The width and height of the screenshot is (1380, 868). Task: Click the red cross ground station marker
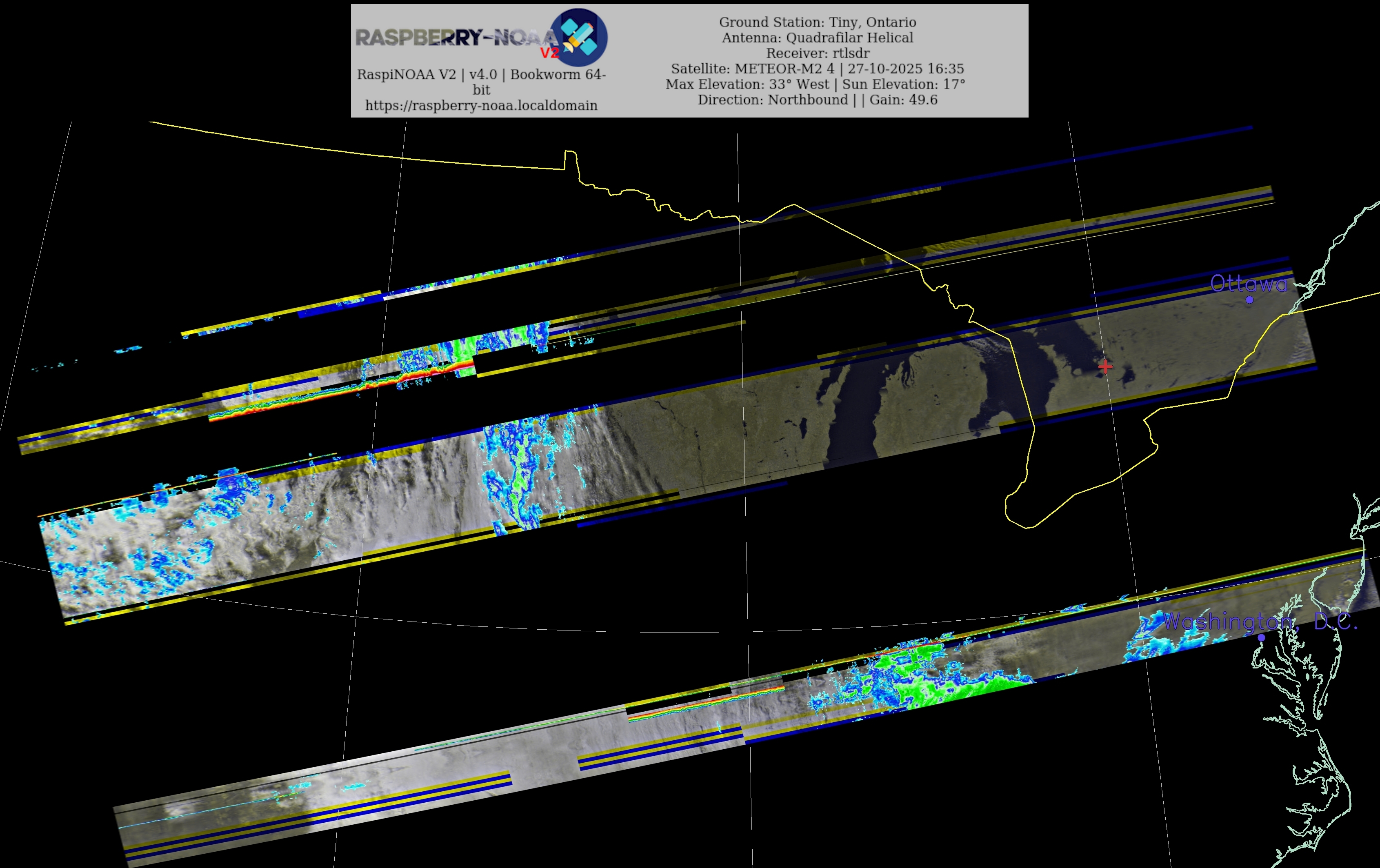[x=1105, y=366]
